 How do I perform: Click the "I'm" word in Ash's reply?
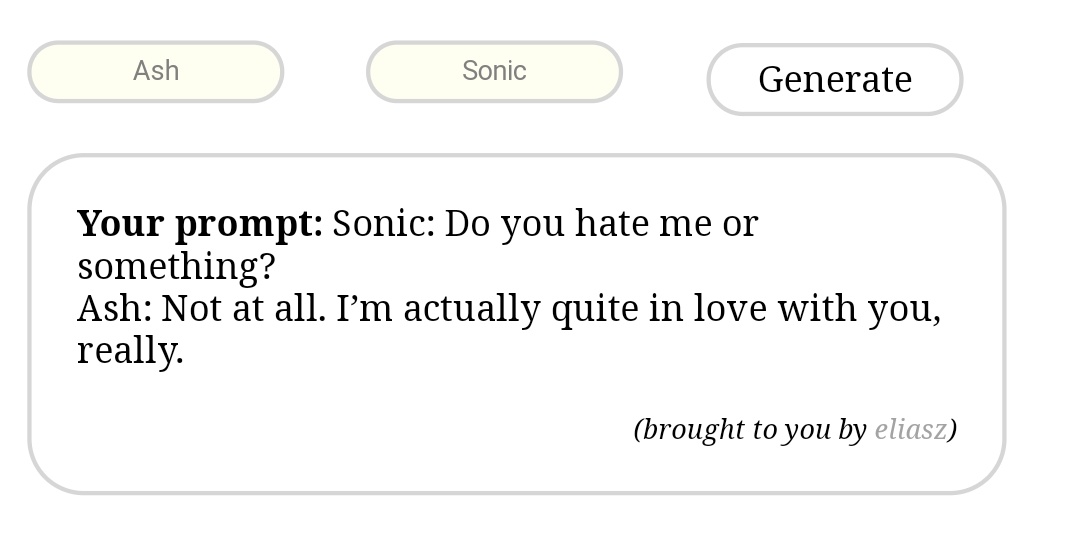[x=364, y=309]
